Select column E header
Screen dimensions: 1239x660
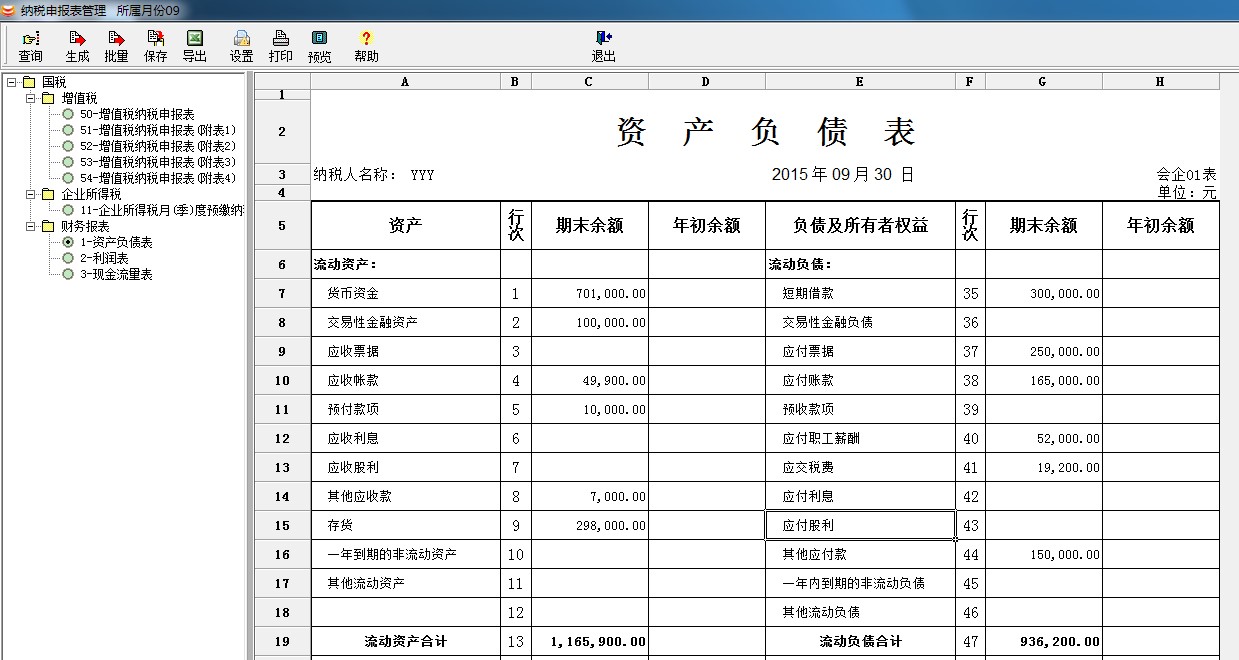click(860, 82)
